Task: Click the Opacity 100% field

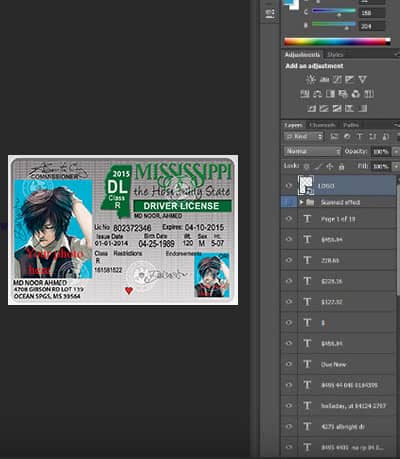Action: pos(380,152)
